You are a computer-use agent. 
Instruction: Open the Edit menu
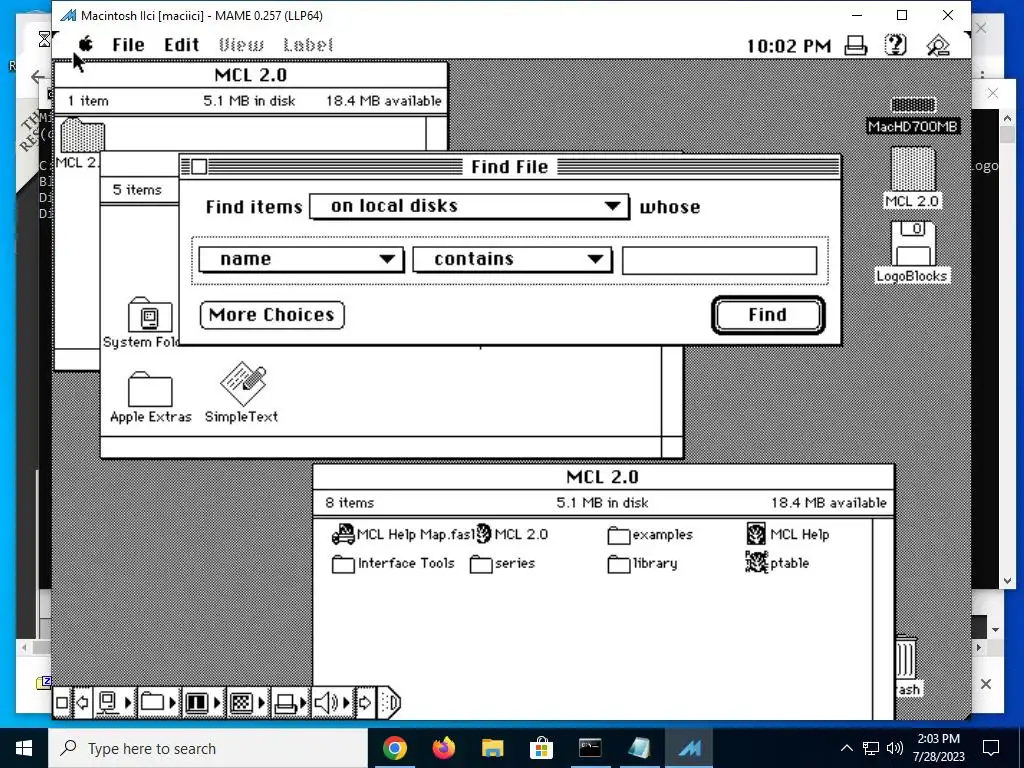(182, 45)
